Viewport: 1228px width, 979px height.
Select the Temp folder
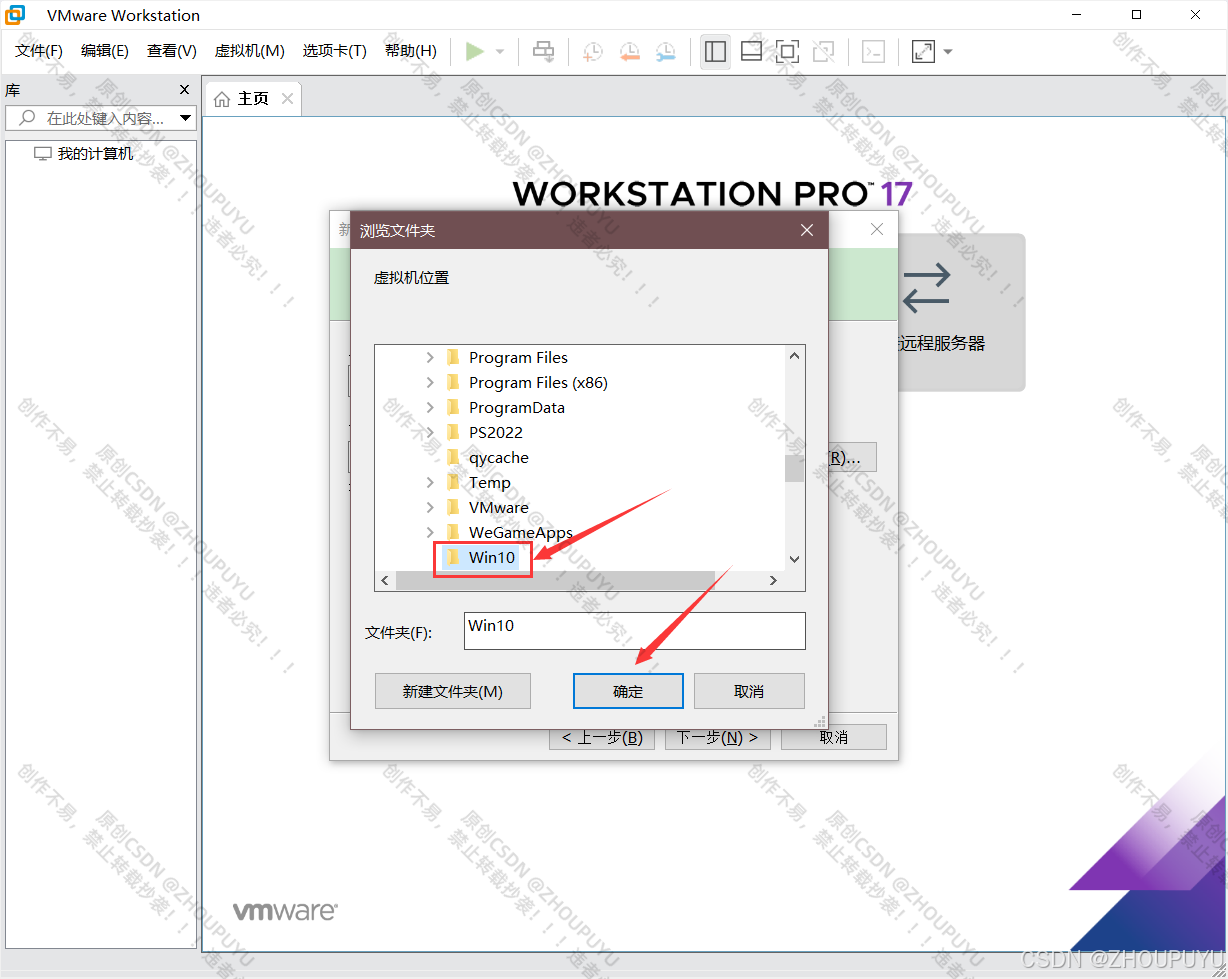(x=489, y=482)
